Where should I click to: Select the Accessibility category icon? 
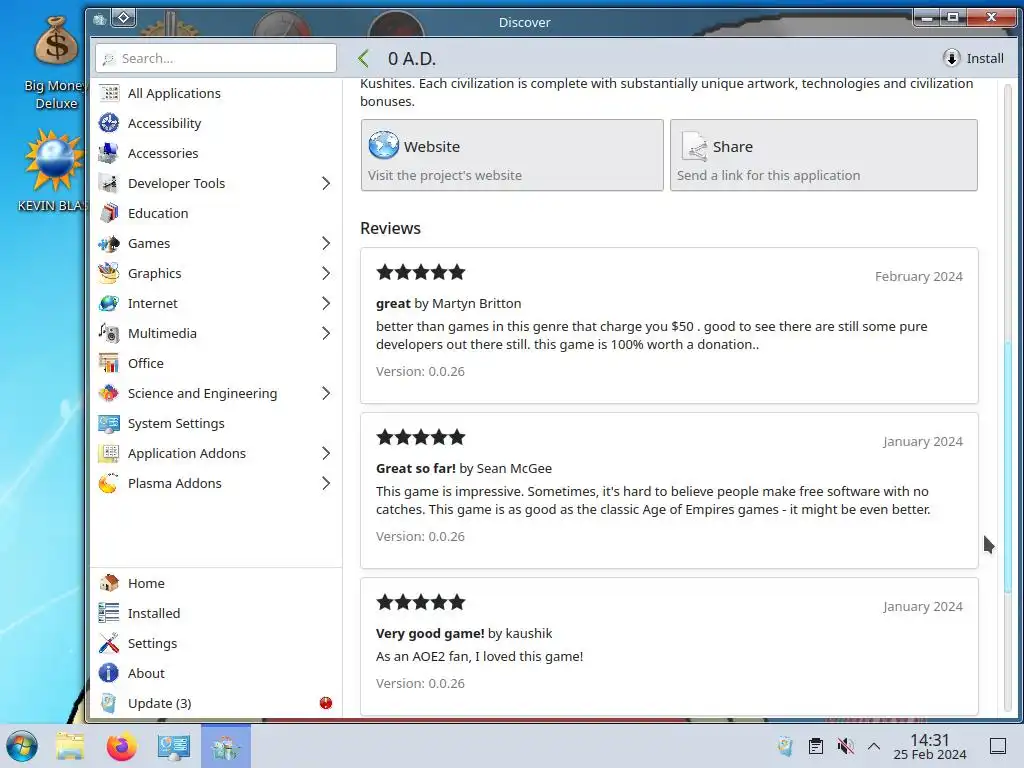109,123
